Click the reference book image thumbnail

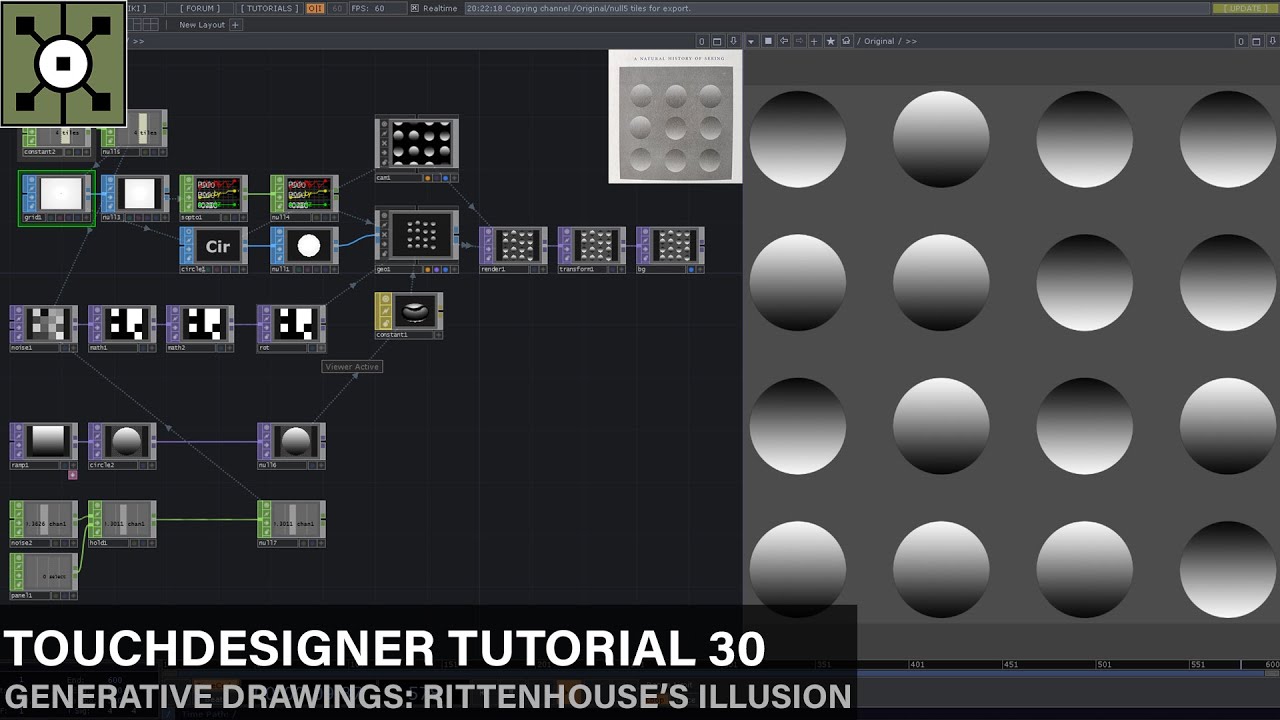point(675,117)
